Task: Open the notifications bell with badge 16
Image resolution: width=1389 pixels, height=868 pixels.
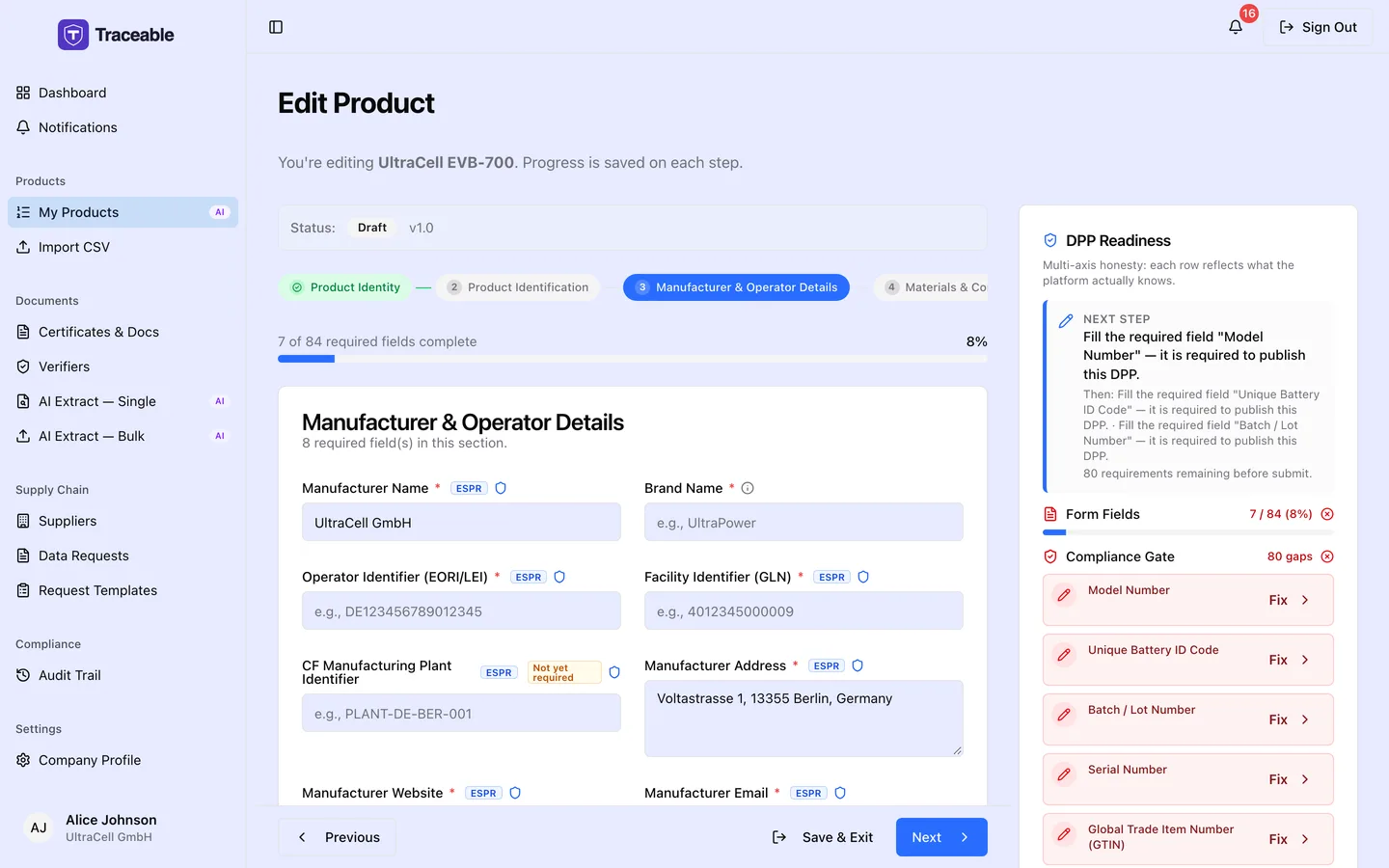Action: click(x=1236, y=27)
